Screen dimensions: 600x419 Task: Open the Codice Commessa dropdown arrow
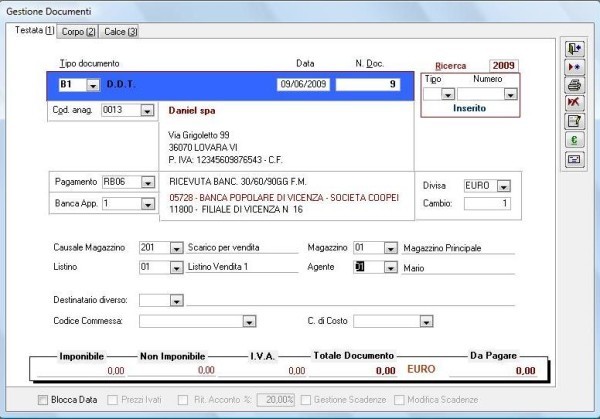pyautogui.click(x=249, y=321)
